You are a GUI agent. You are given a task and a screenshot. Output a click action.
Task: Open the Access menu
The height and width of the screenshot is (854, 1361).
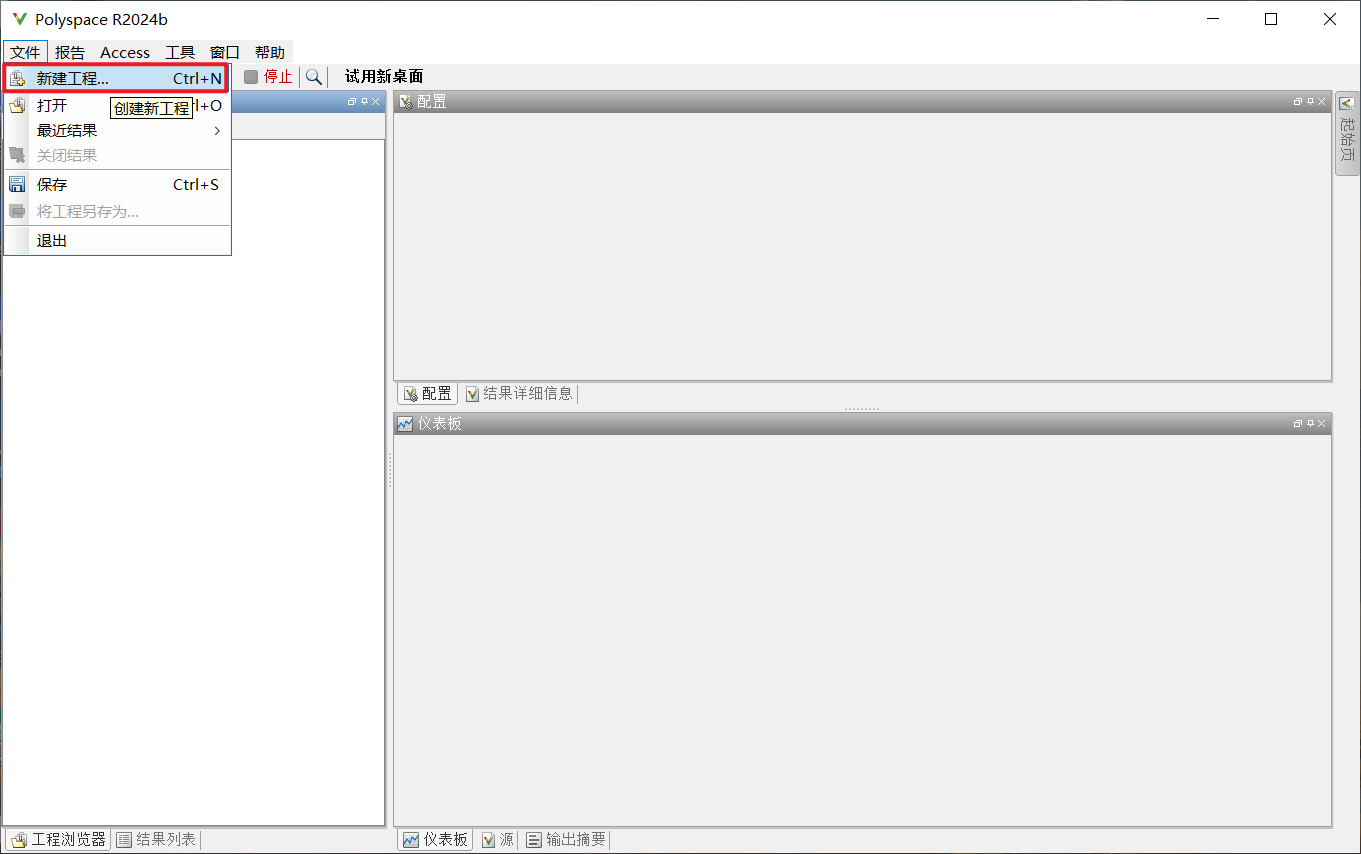tap(125, 52)
